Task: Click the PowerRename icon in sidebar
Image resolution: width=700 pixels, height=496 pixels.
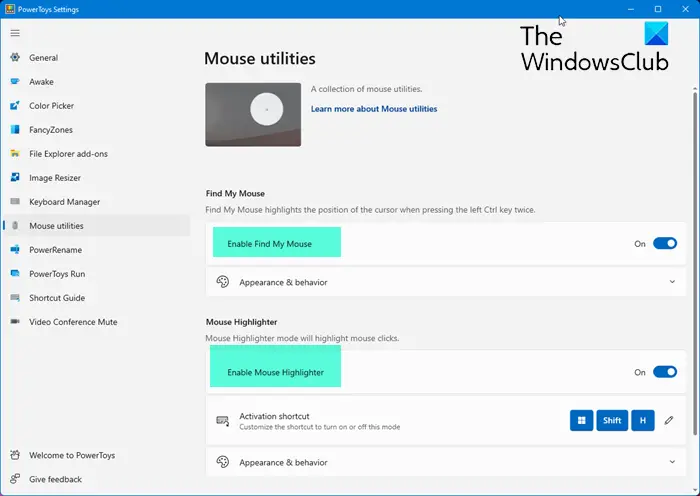Action: (x=15, y=250)
